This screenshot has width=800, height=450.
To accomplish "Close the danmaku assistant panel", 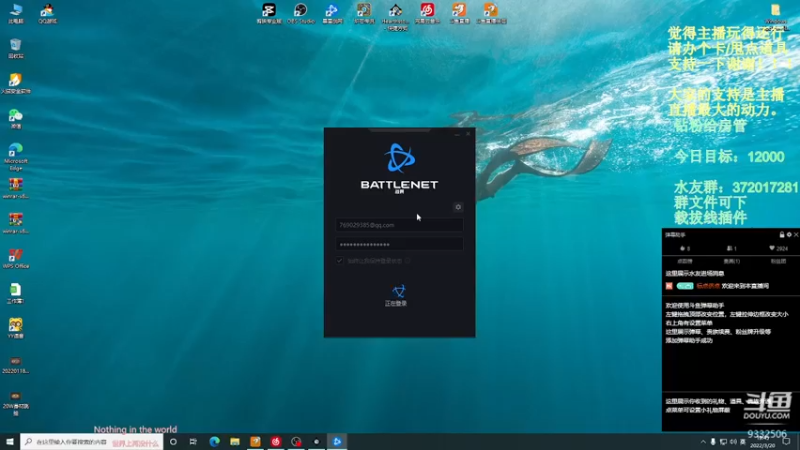I will click(x=796, y=235).
